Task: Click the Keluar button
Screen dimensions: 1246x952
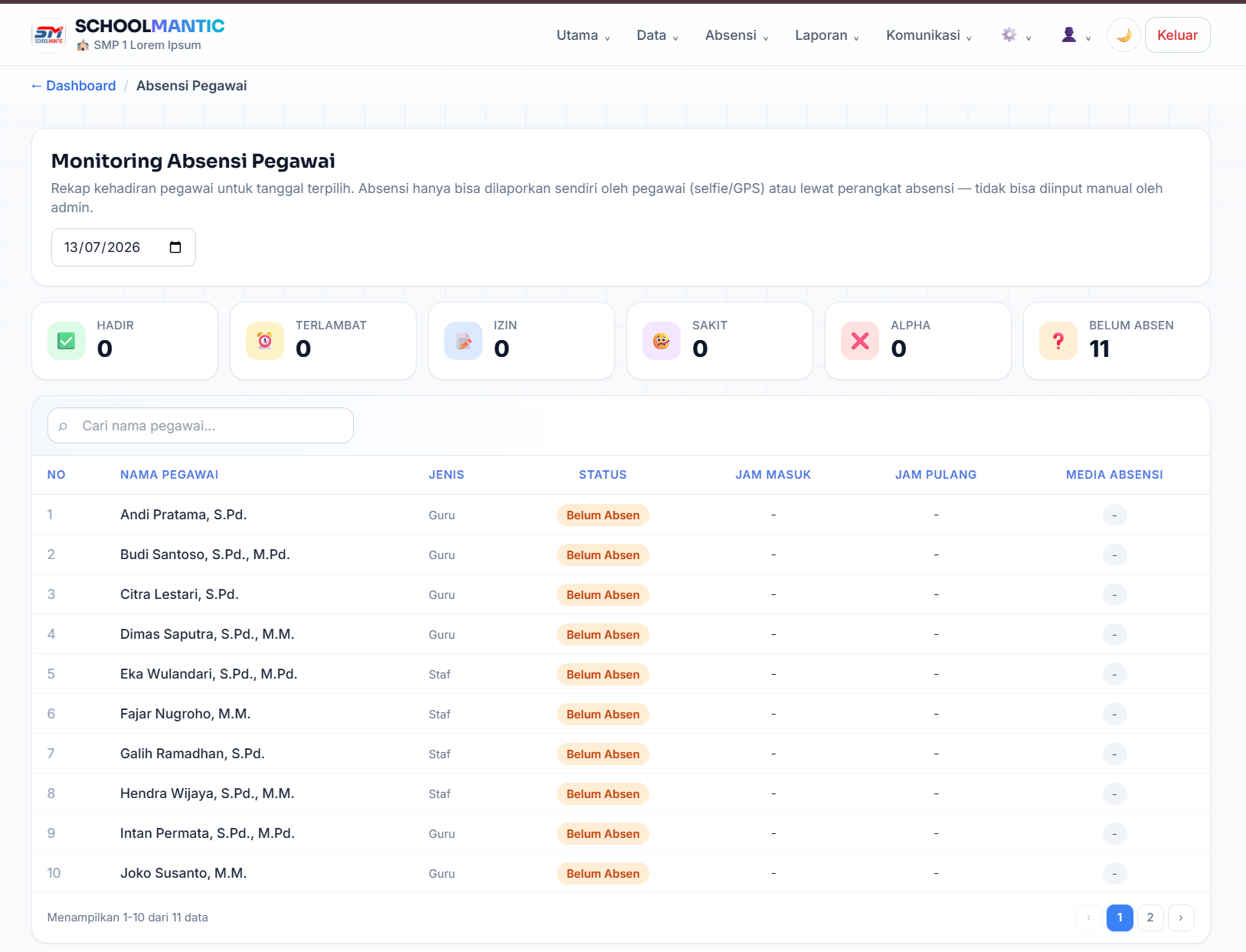Action: [1177, 35]
